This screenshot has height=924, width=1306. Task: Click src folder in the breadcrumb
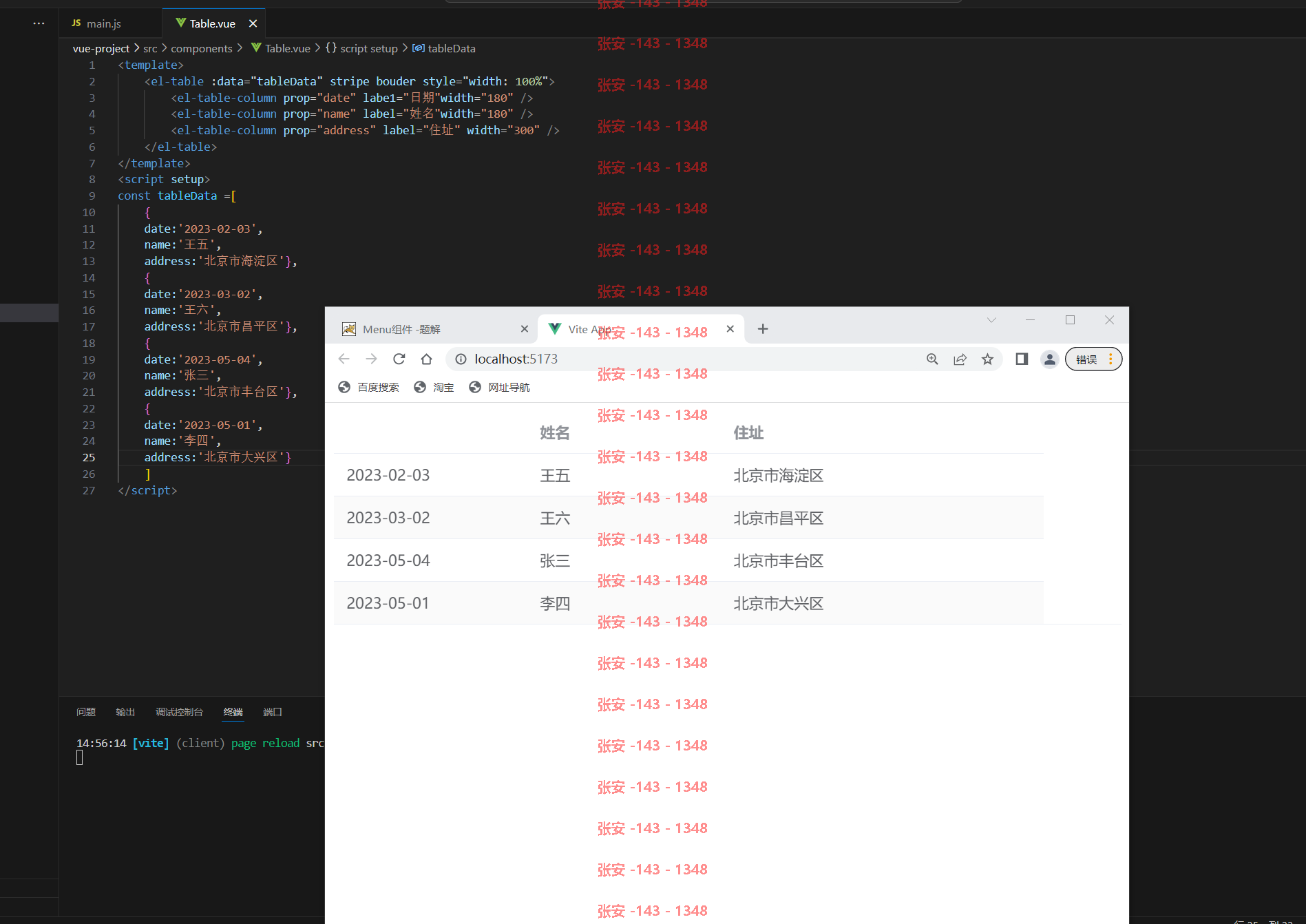click(150, 48)
